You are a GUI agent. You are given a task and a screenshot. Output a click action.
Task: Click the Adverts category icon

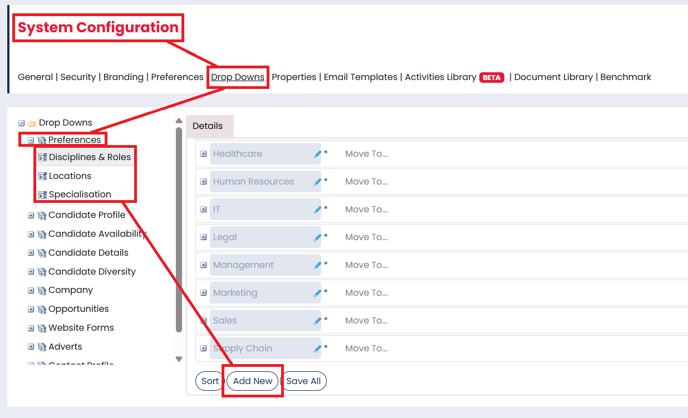pos(42,347)
